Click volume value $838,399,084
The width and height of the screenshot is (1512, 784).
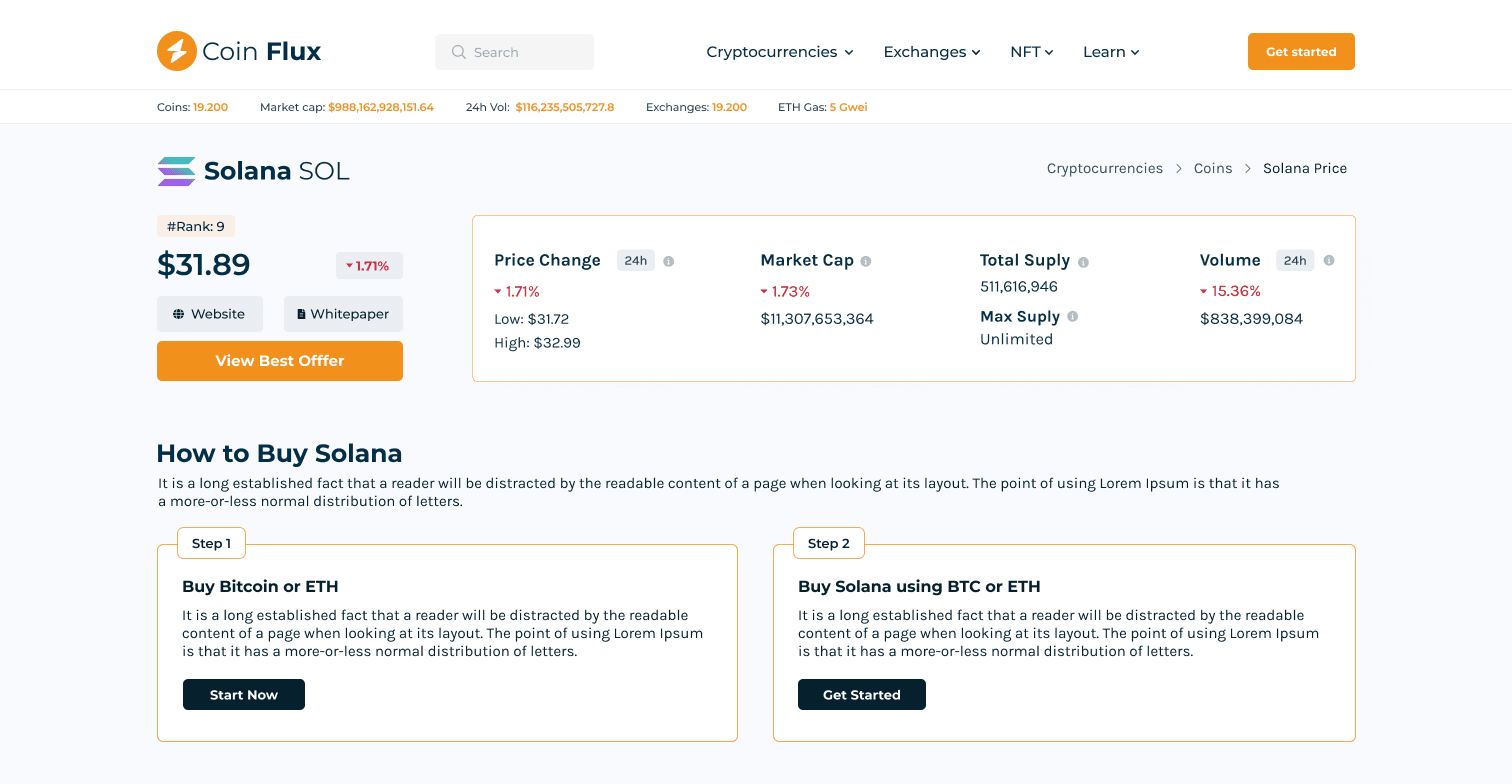tap(1251, 319)
